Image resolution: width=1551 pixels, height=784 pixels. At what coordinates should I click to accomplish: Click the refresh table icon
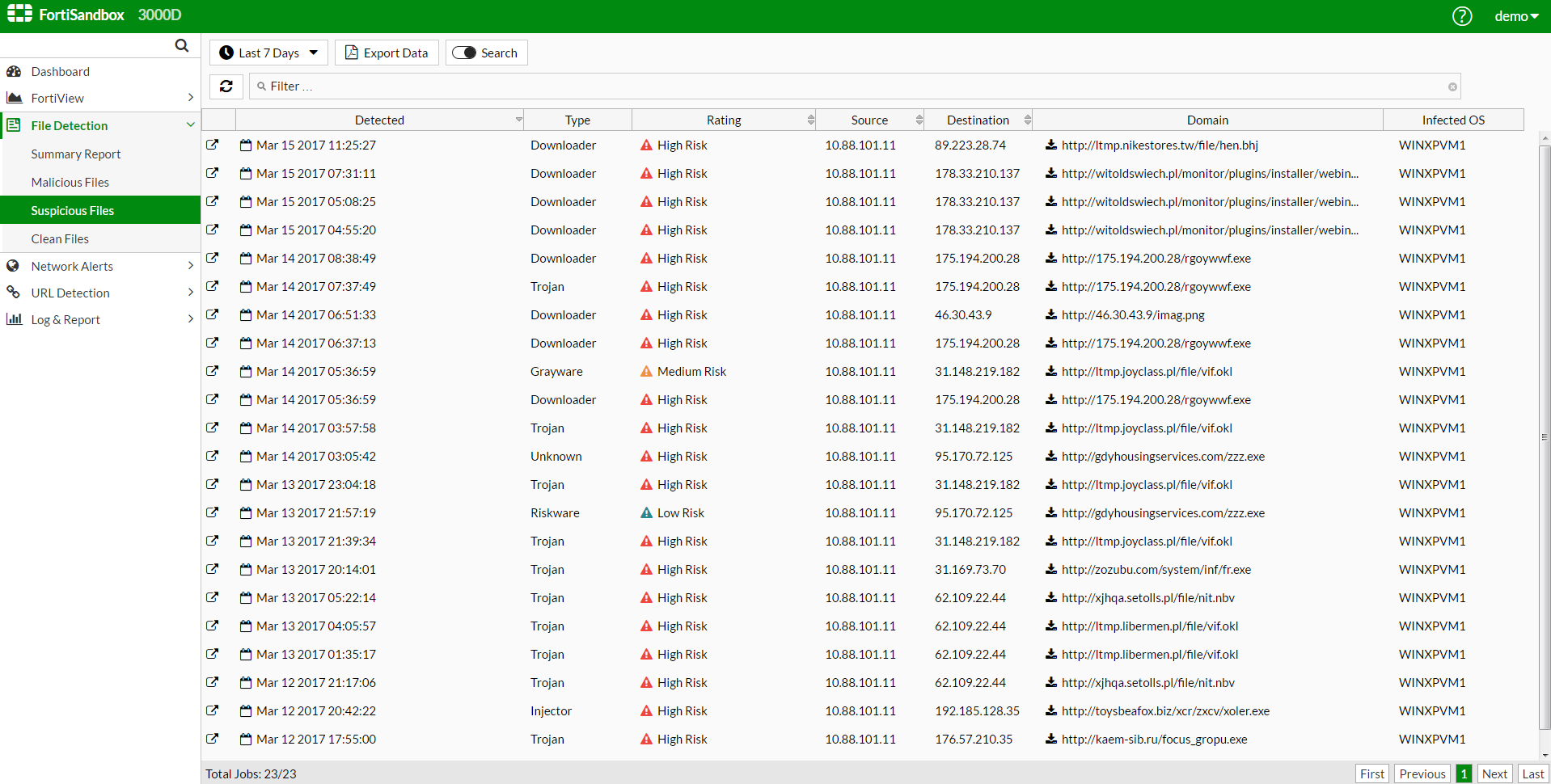pos(226,86)
